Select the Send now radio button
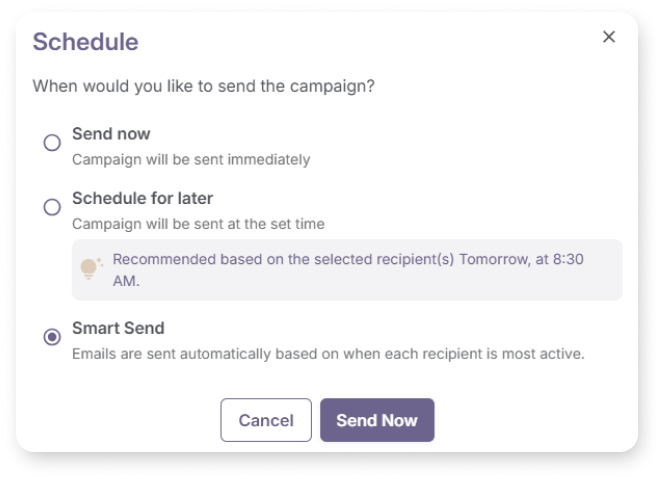Viewport: 661px width, 479px height. (x=52, y=143)
